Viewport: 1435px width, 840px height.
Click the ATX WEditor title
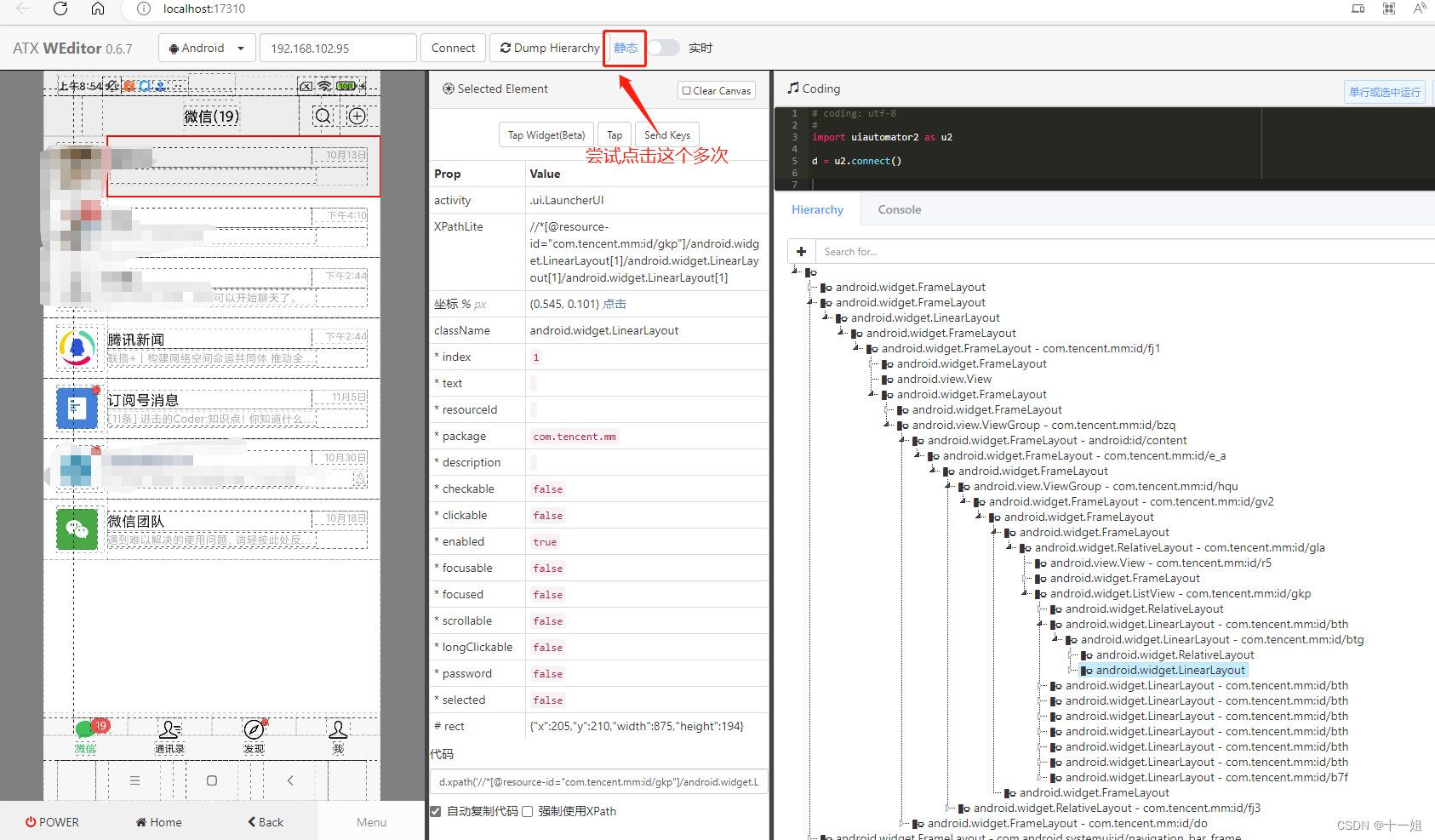pyautogui.click(x=72, y=49)
